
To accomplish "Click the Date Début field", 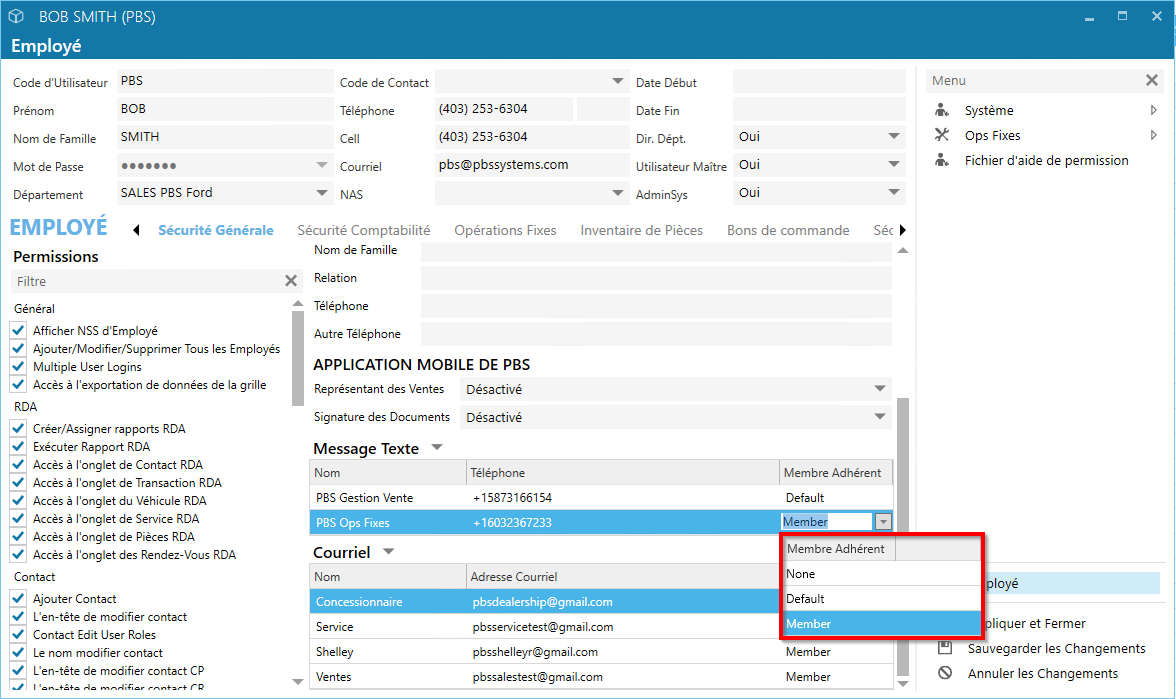I will tap(819, 81).
